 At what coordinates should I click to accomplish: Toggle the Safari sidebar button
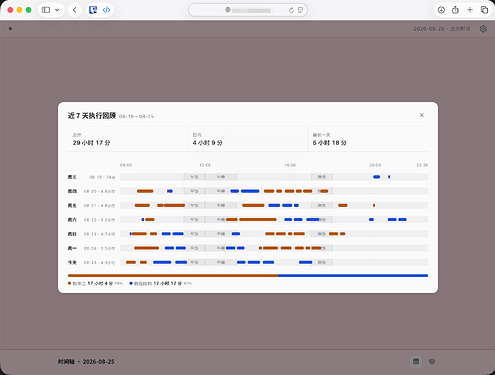click(46, 10)
